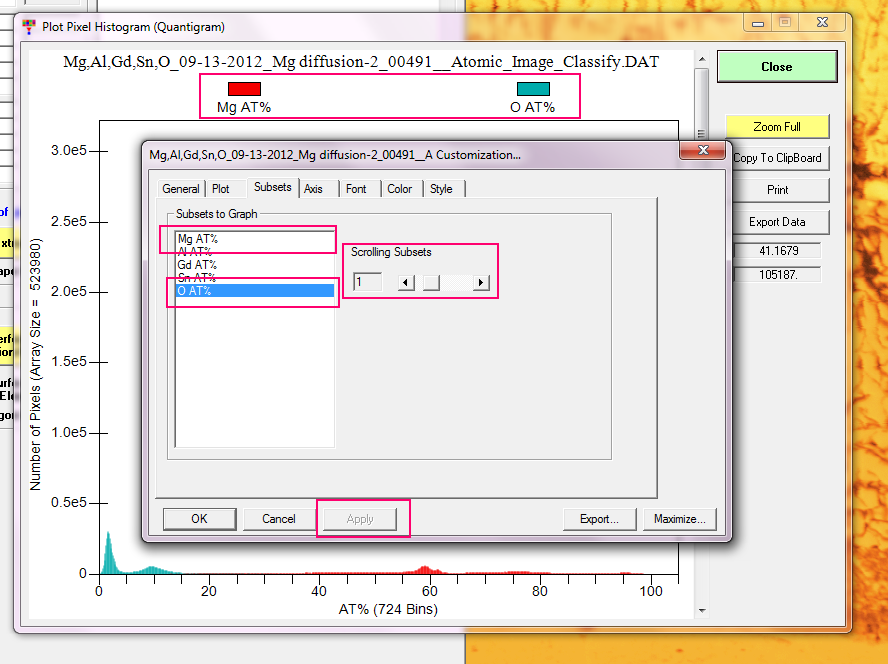Click right arrow of Scrolling Subsets
The height and width of the screenshot is (664, 888).
(x=481, y=283)
